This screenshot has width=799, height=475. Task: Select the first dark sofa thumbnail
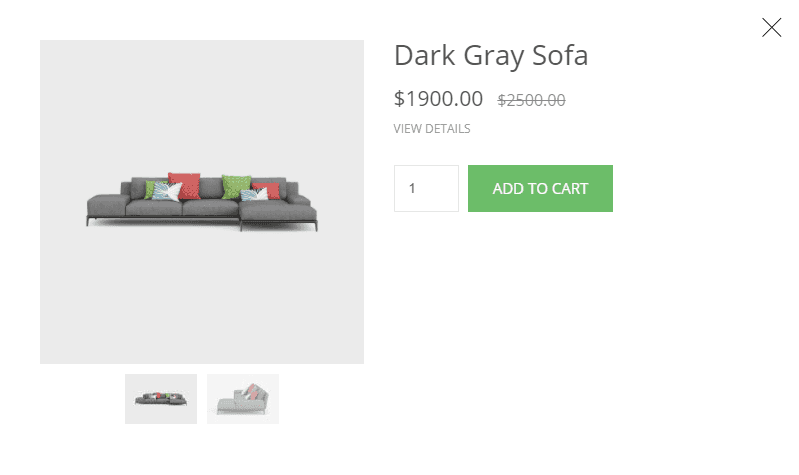(x=161, y=399)
